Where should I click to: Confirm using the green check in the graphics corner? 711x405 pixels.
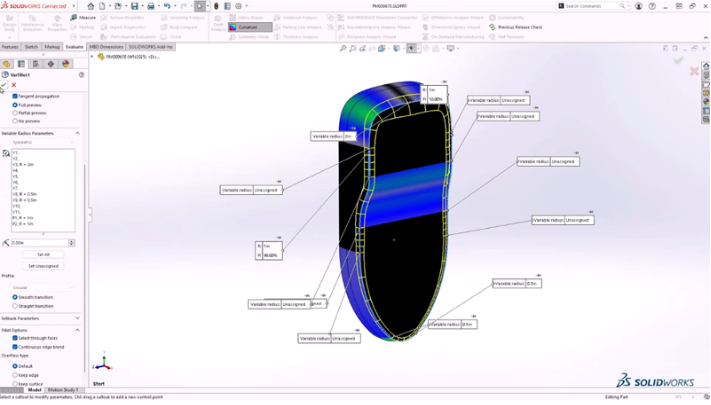(x=678, y=61)
